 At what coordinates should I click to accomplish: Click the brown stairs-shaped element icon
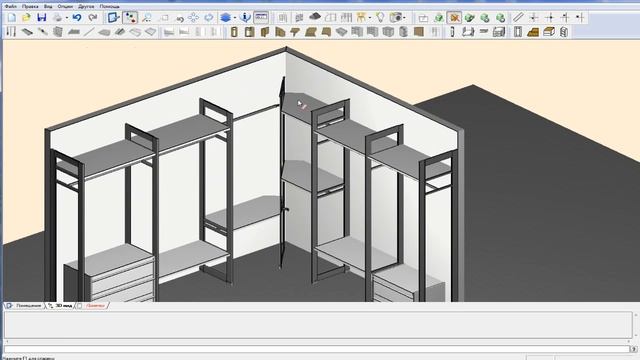click(x=533, y=32)
